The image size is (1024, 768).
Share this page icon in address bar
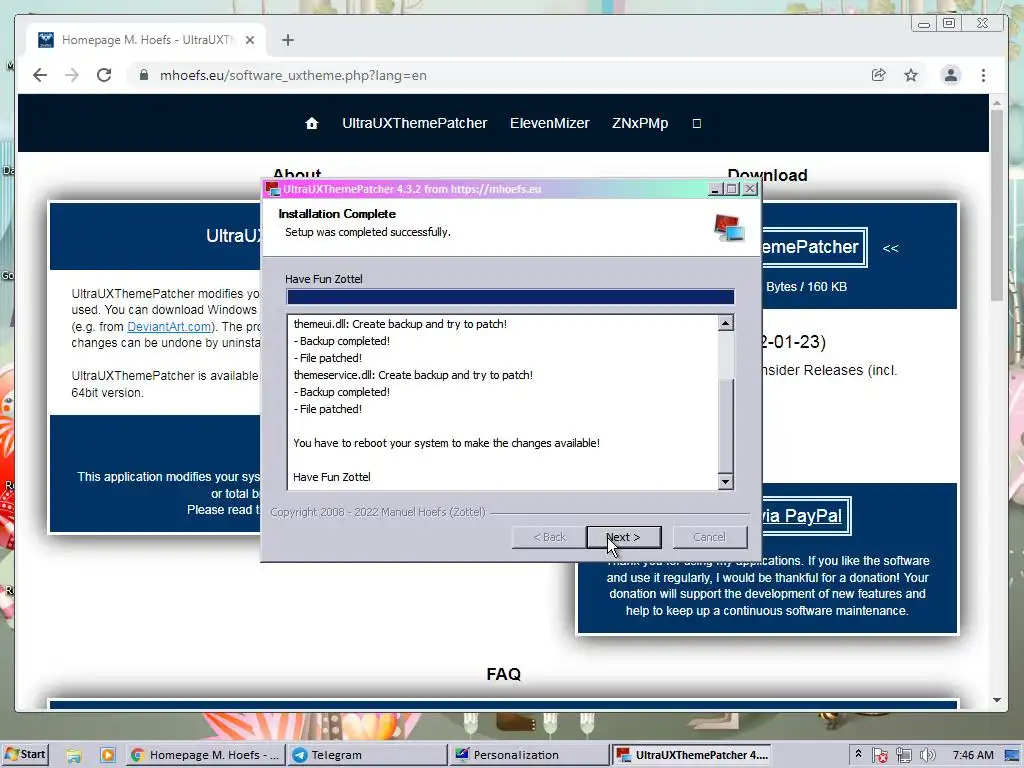(x=878, y=75)
